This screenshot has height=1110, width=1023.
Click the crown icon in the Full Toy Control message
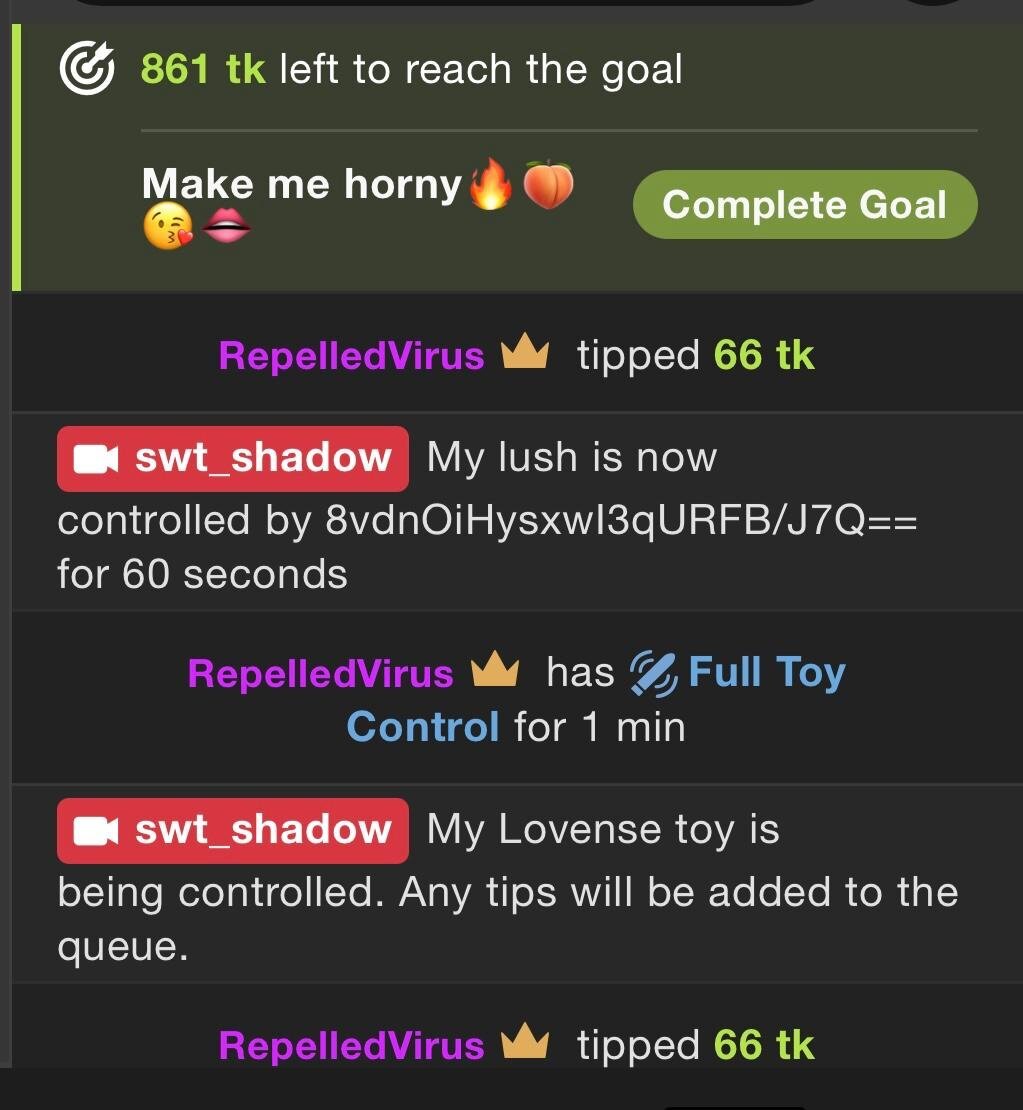(x=495, y=670)
